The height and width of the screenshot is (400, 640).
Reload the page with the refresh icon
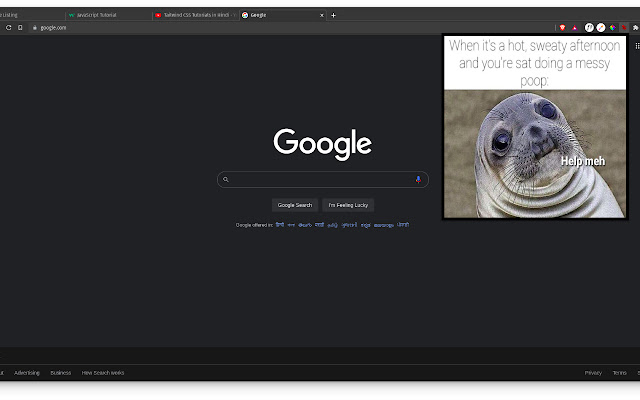[9, 28]
